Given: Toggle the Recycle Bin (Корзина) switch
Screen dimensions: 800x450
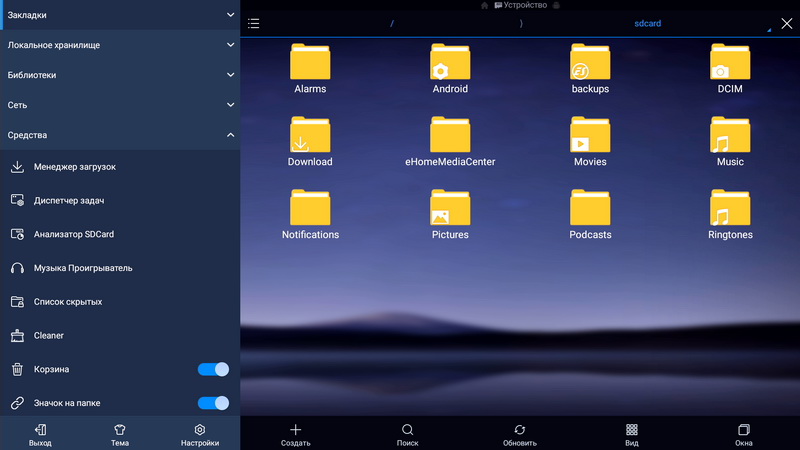Looking at the screenshot, I should [213, 369].
